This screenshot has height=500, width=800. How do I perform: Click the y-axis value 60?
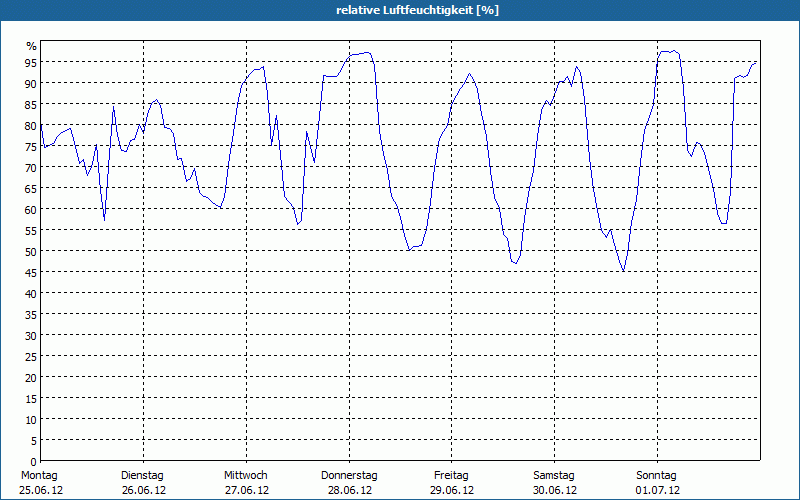pyautogui.click(x=31, y=209)
